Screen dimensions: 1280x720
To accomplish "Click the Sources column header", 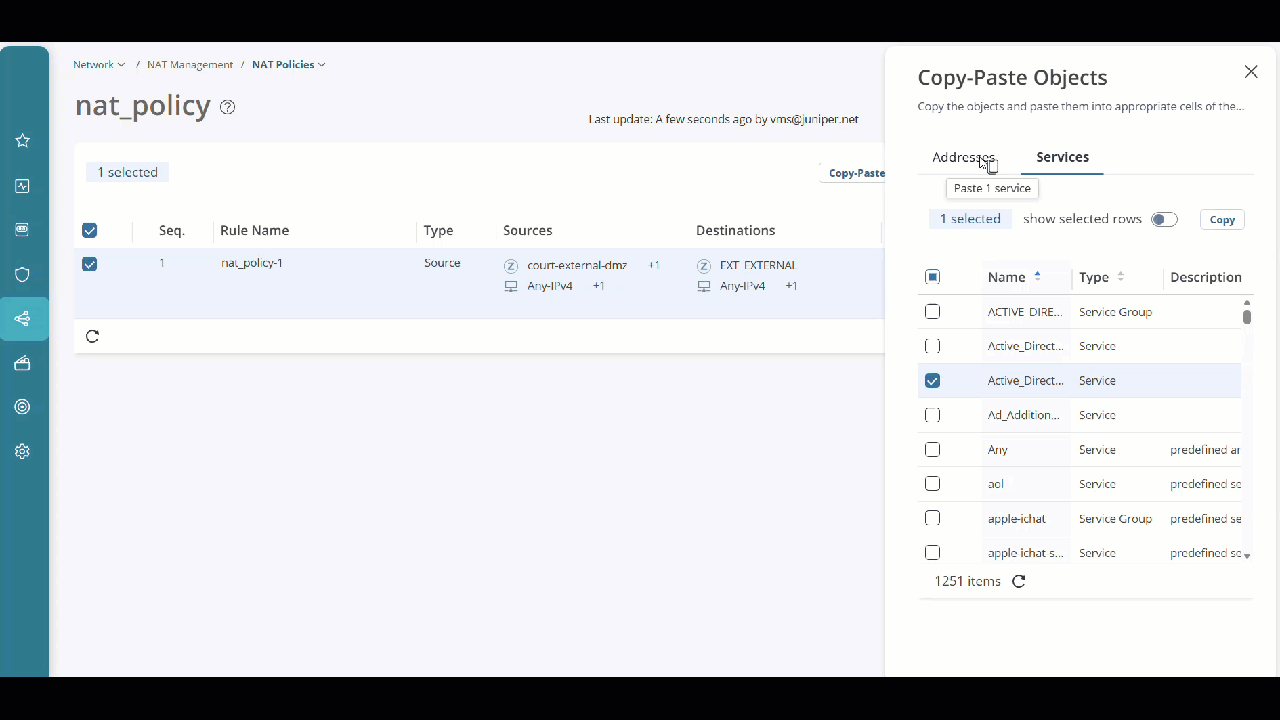I will [x=528, y=231].
